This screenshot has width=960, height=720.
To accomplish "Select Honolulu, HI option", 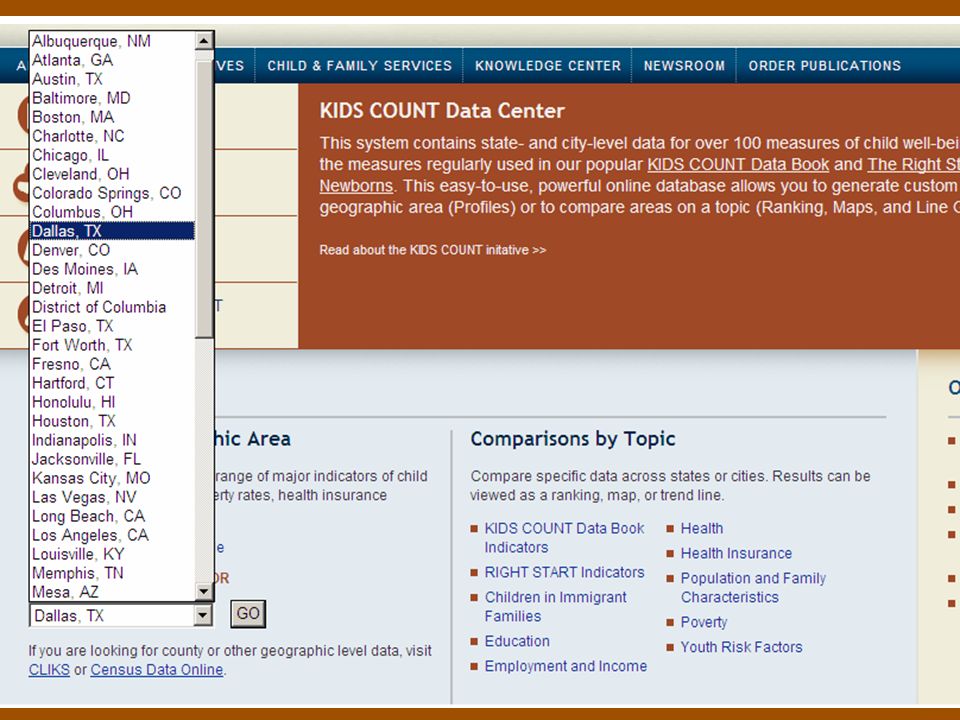I will (x=113, y=402).
